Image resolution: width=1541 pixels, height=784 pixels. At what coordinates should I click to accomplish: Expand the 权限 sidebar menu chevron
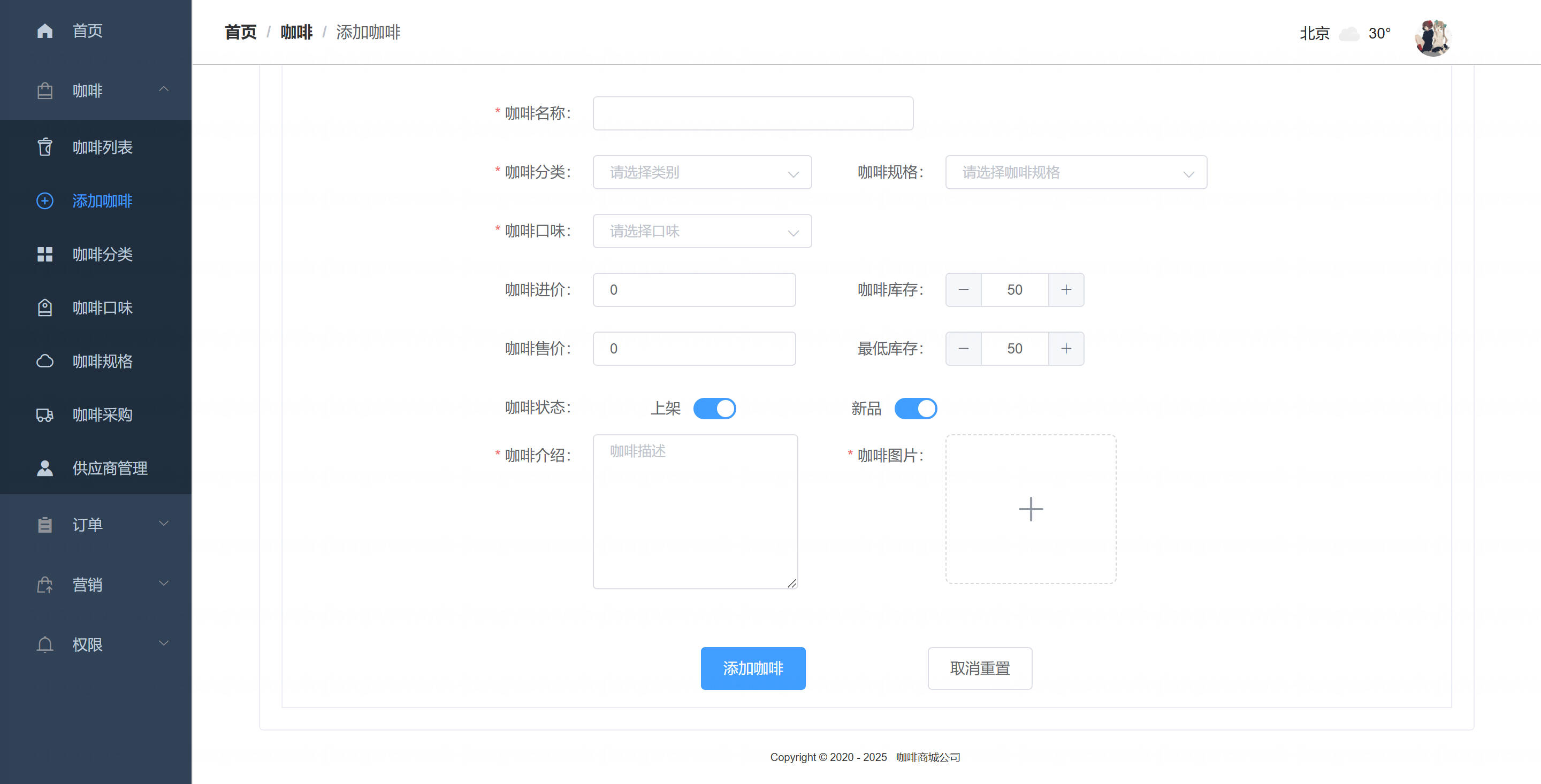(163, 643)
